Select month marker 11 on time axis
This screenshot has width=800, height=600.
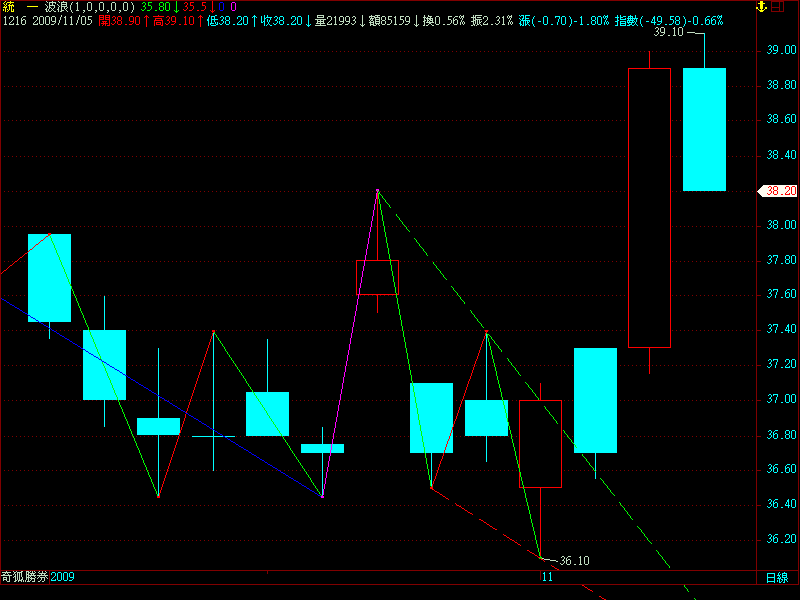[x=547, y=577]
